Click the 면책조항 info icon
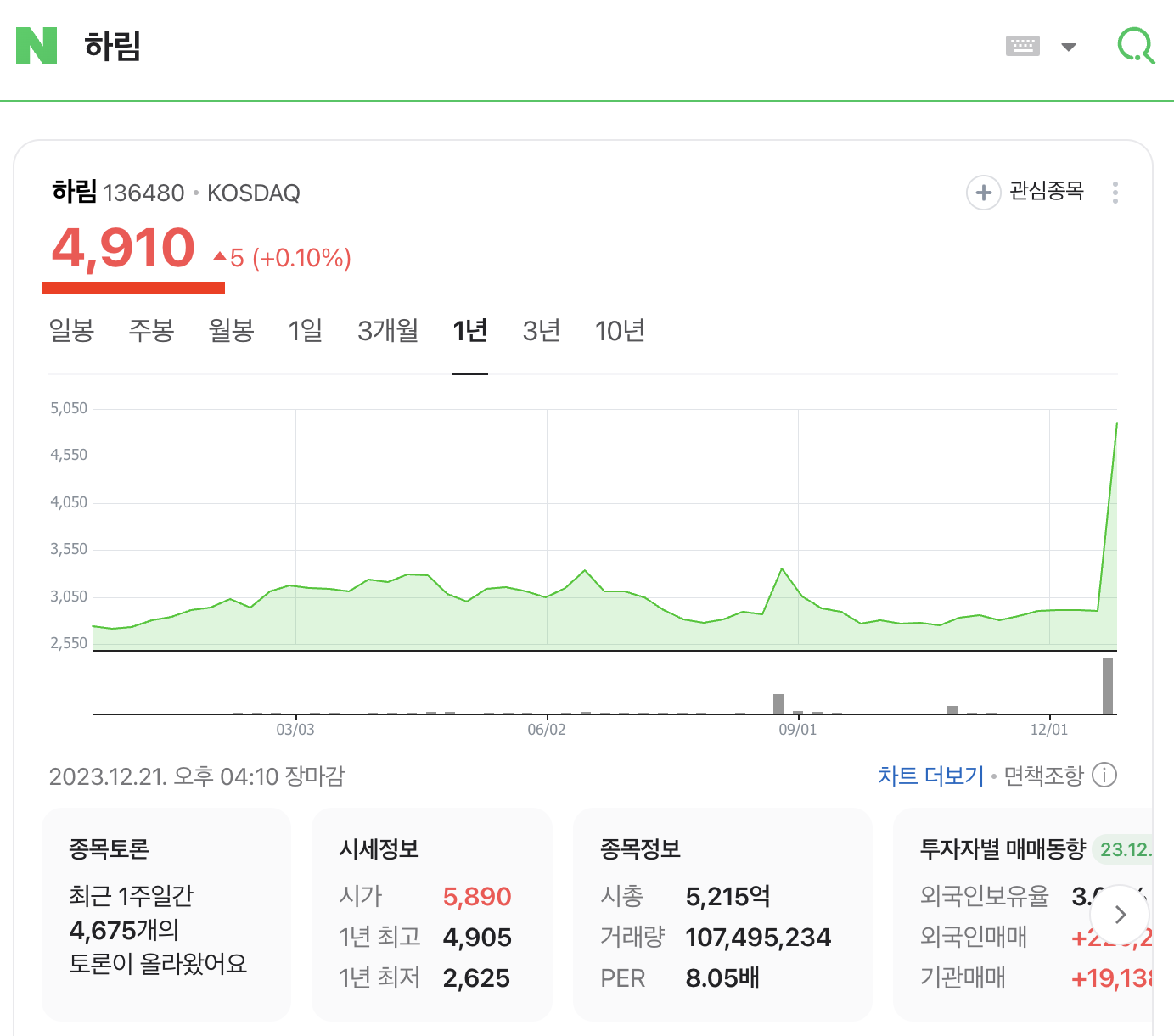 pyautogui.click(x=1104, y=775)
